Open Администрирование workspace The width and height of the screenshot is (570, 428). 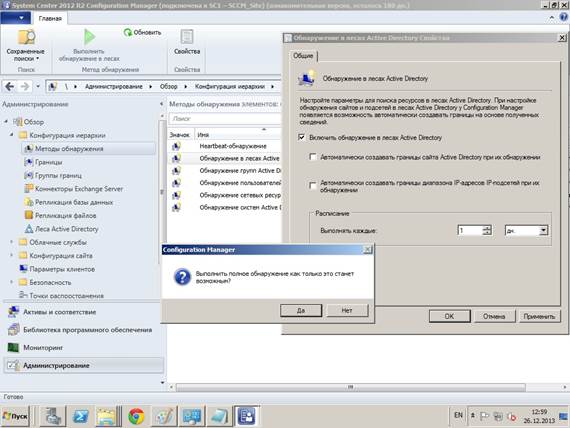coord(84,365)
